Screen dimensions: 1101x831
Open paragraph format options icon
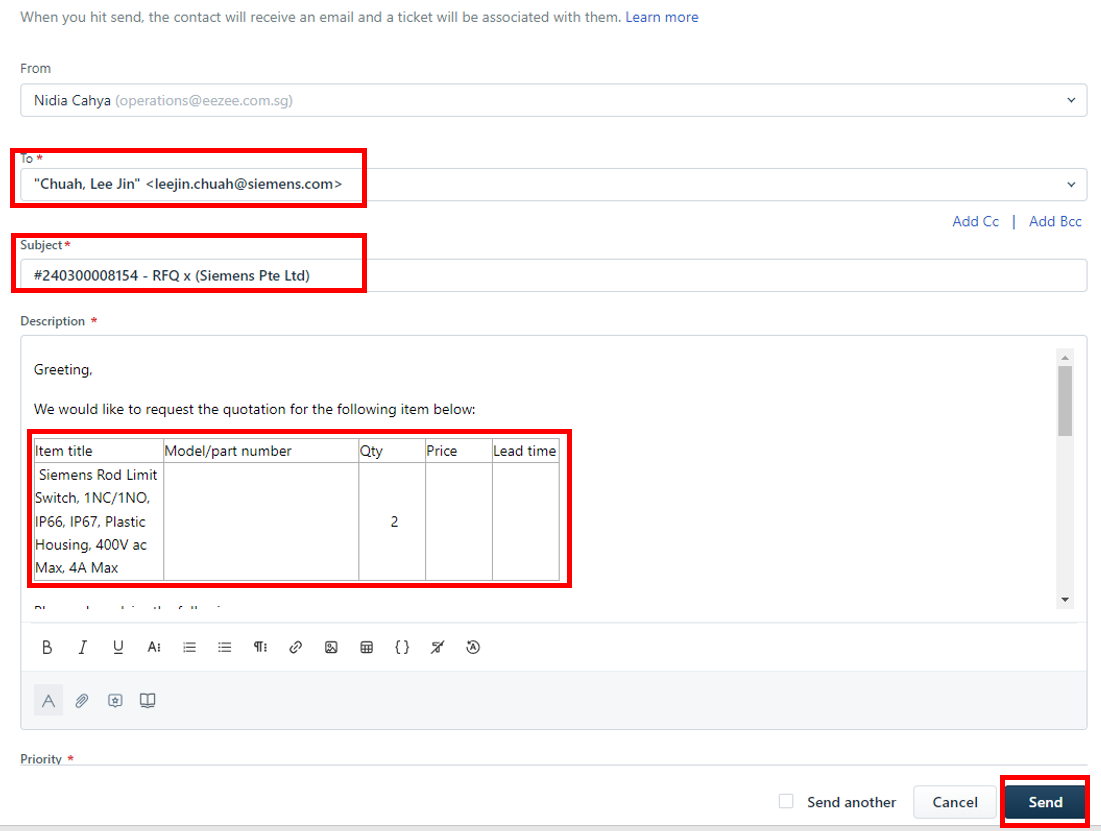(x=261, y=647)
